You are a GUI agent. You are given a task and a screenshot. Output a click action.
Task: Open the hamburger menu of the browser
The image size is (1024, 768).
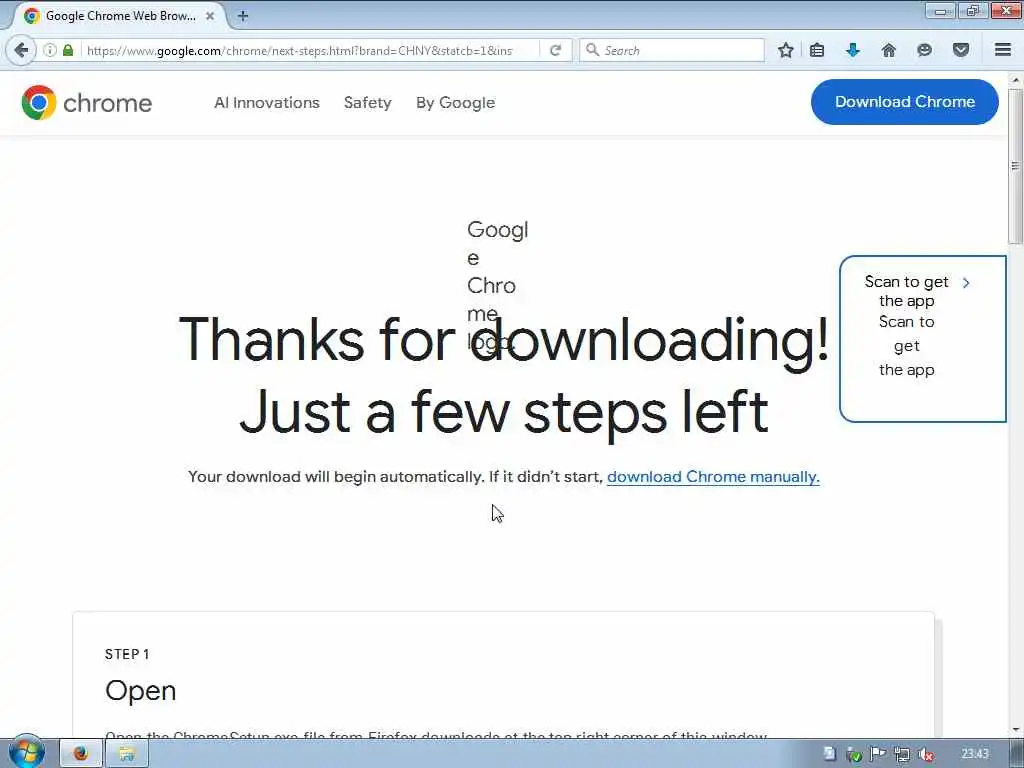pyautogui.click(x=1003, y=50)
